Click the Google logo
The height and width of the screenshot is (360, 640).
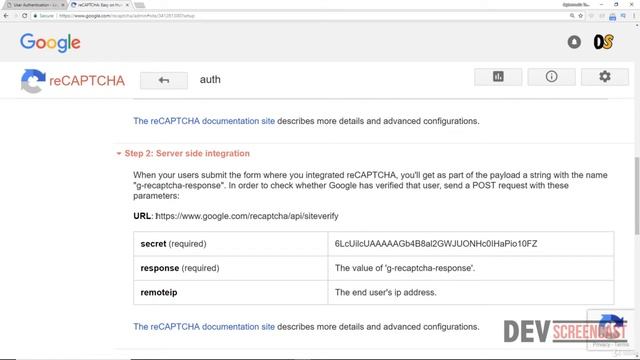50,43
